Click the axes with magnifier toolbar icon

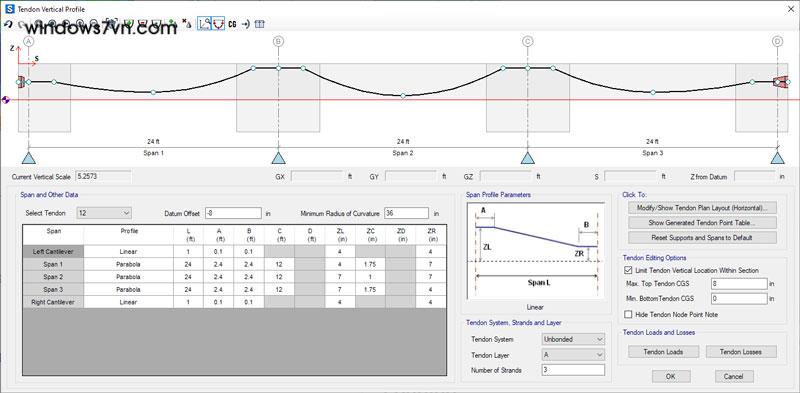point(205,24)
